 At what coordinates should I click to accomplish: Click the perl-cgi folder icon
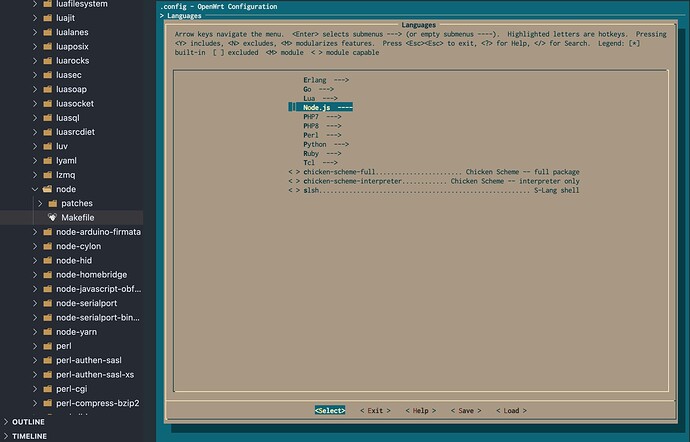click(x=48, y=389)
